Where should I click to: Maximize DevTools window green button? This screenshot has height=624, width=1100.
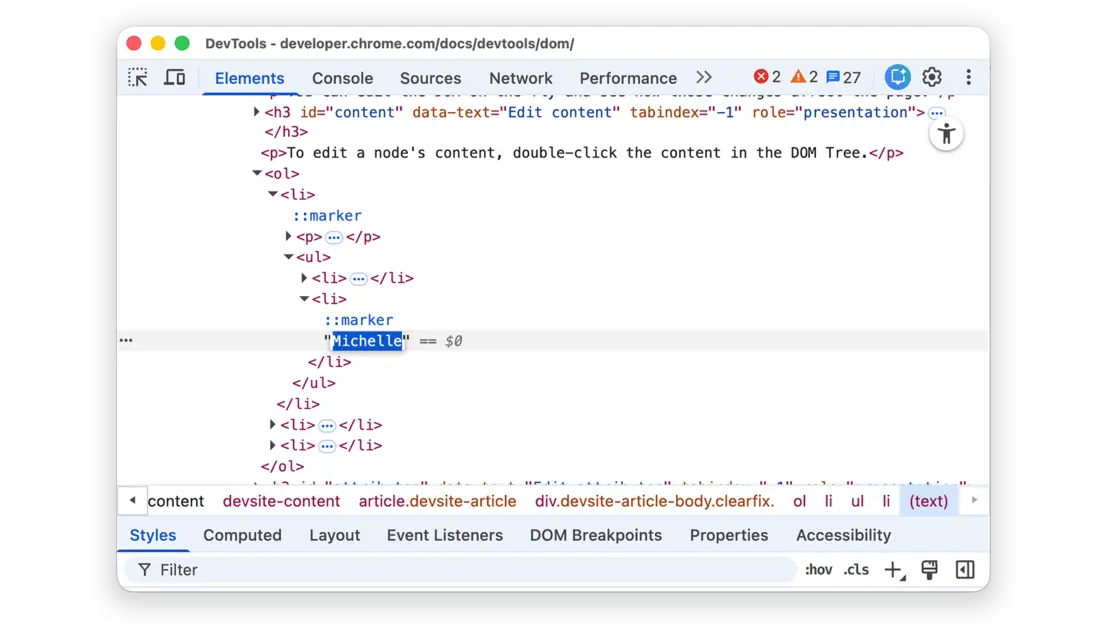(182, 44)
